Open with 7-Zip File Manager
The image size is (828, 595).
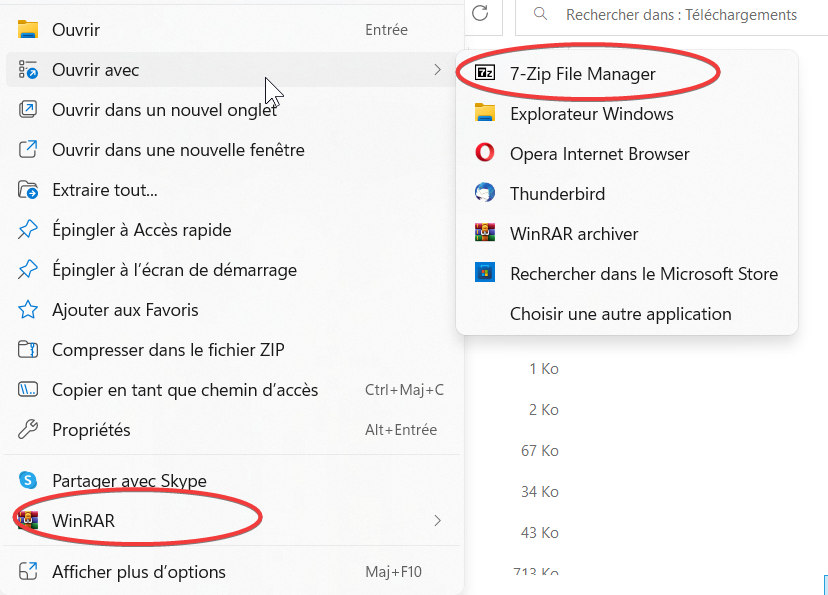[x=627, y=74]
